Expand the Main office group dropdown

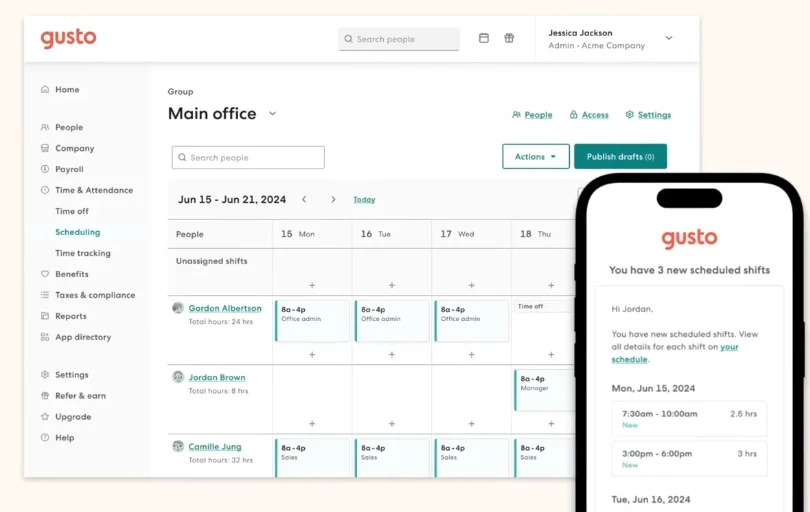point(272,114)
